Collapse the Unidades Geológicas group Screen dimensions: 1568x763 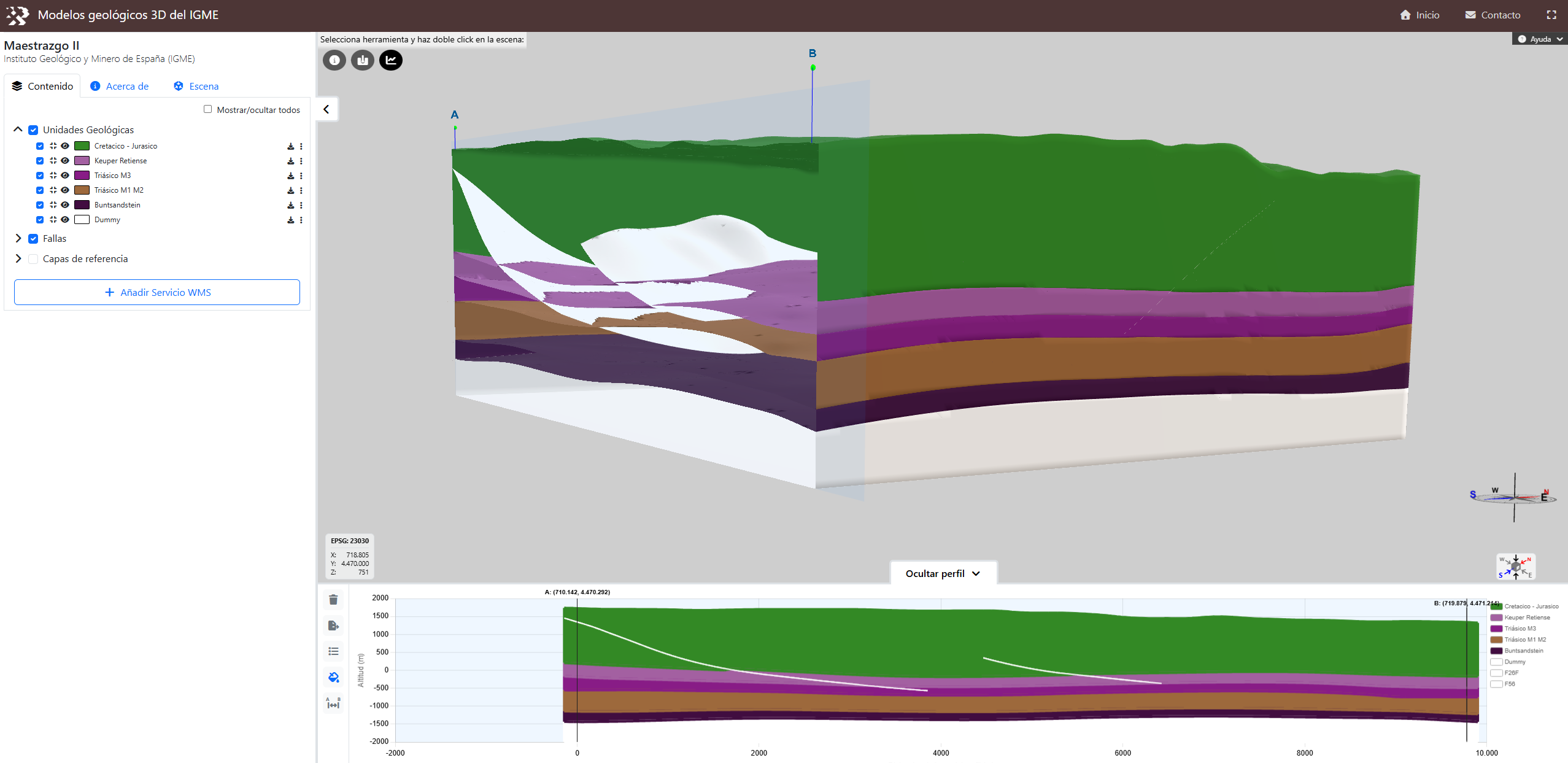click(x=18, y=130)
